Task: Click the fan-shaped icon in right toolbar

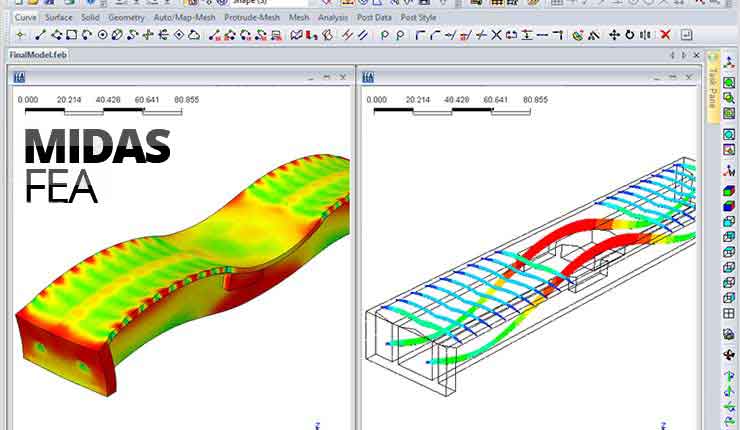Action: 729,355
